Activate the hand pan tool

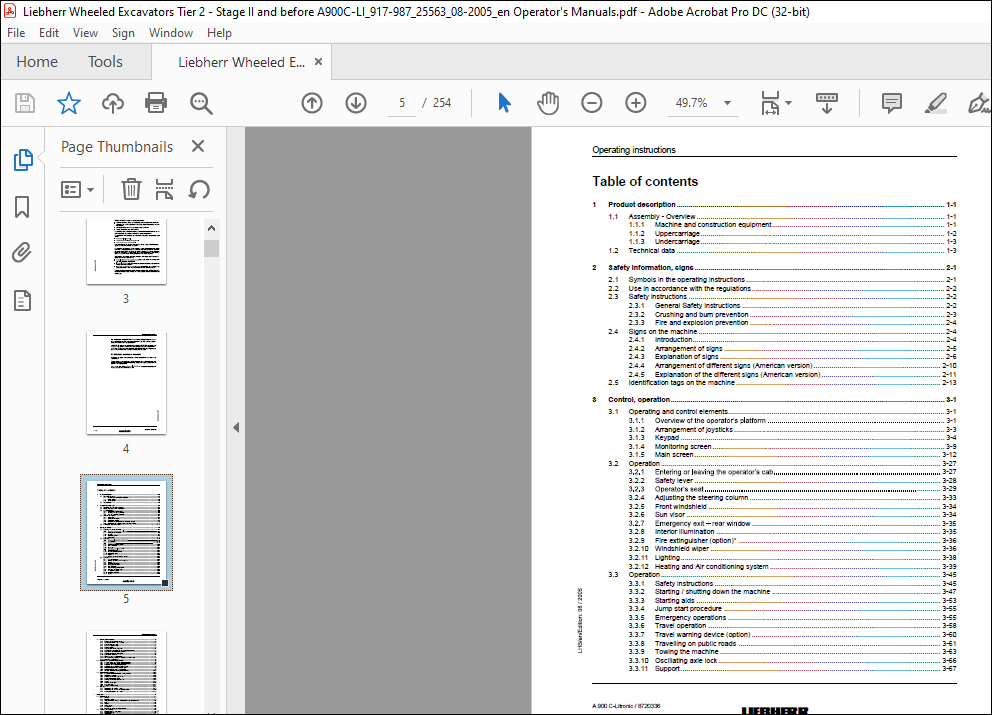coord(548,103)
